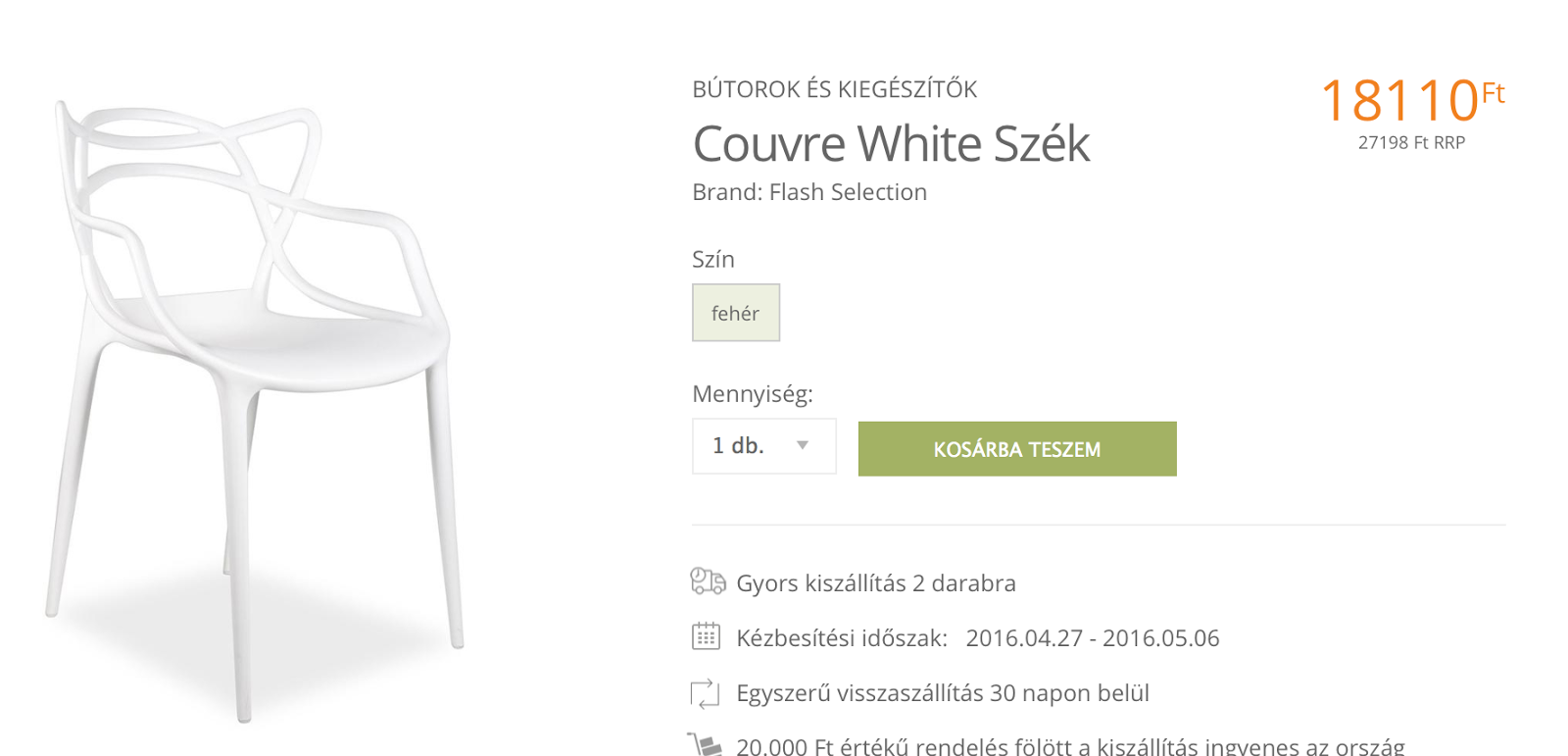Click the 18110 Ft price

tap(1412, 100)
